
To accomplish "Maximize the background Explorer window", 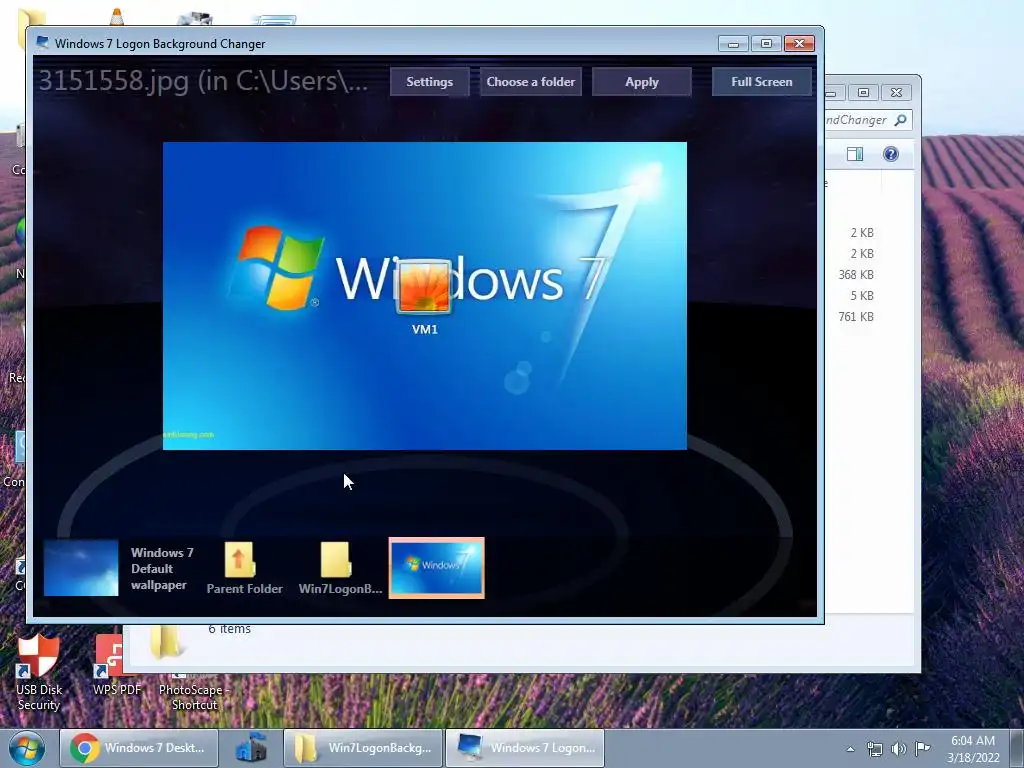I will 863,93.
